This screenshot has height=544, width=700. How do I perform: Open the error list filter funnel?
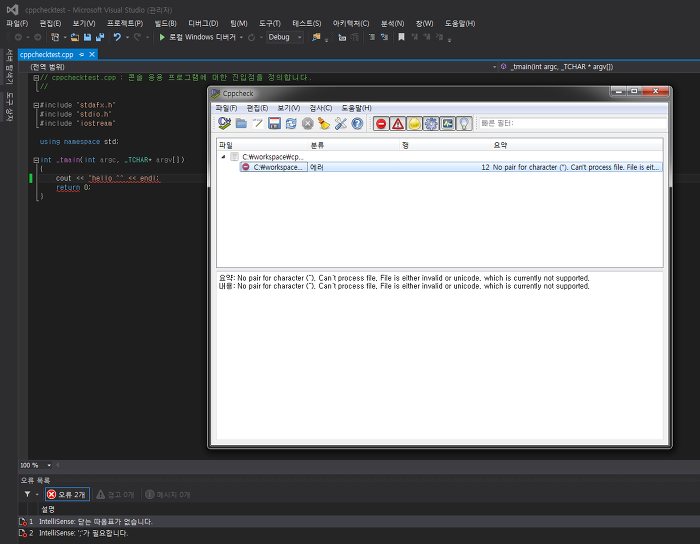click(x=27, y=494)
